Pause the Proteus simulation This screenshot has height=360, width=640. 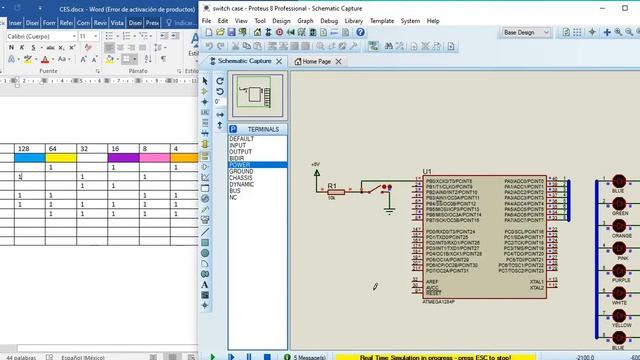pos(249,357)
